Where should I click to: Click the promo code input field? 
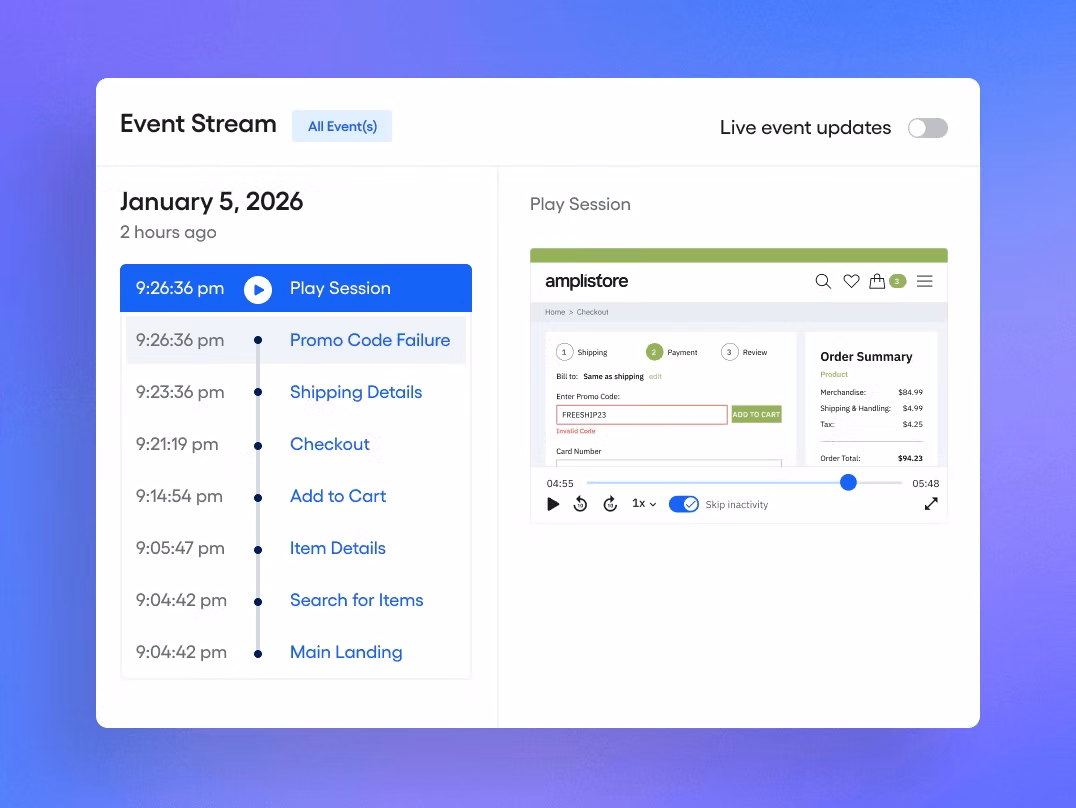[x=641, y=415]
